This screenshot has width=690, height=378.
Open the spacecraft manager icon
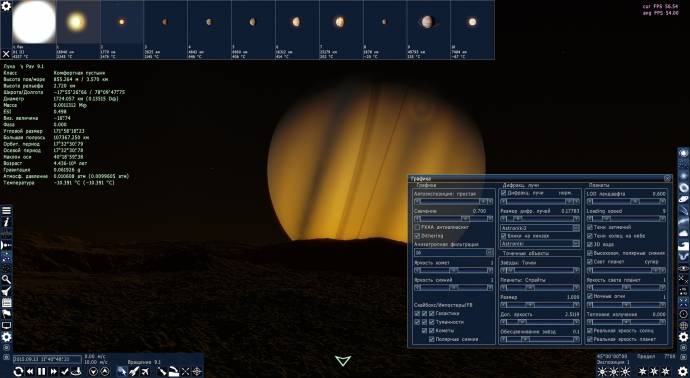(x=6, y=291)
